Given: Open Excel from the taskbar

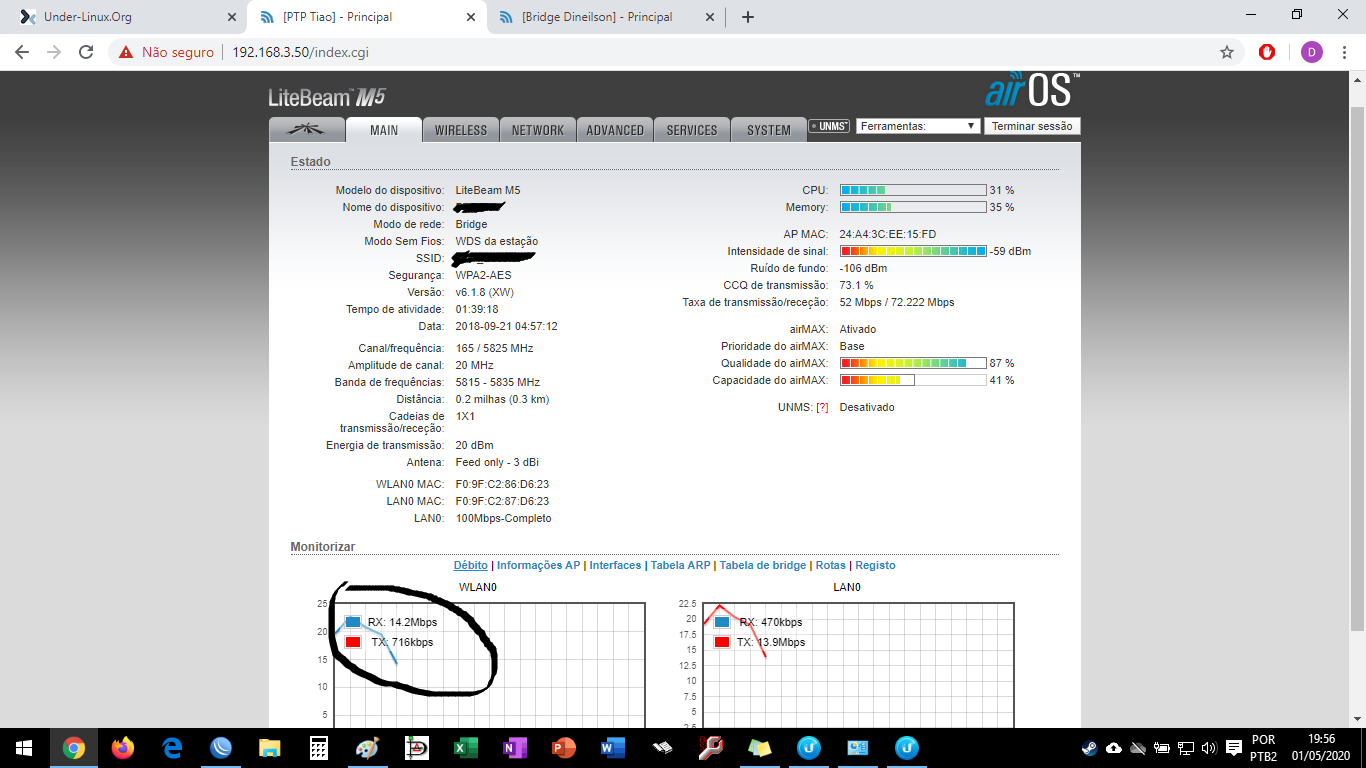Looking at the screenshot, I should click(x=466, y=748).
